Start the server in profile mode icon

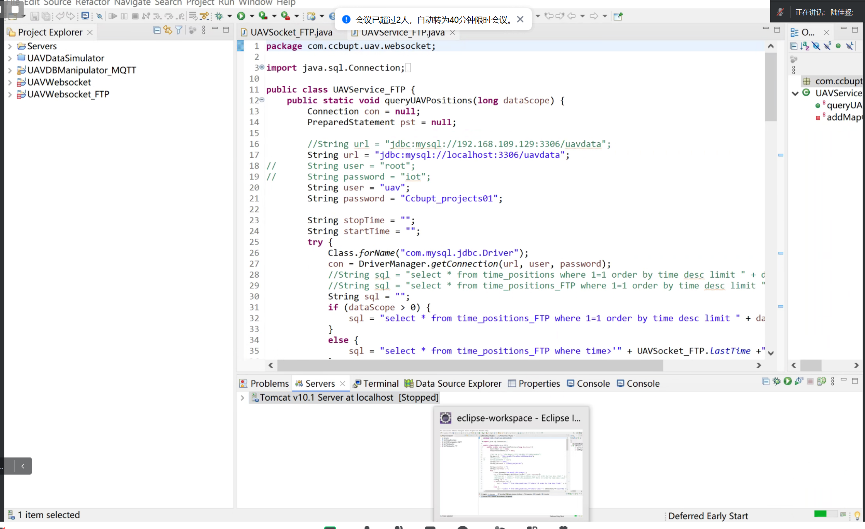799,381
